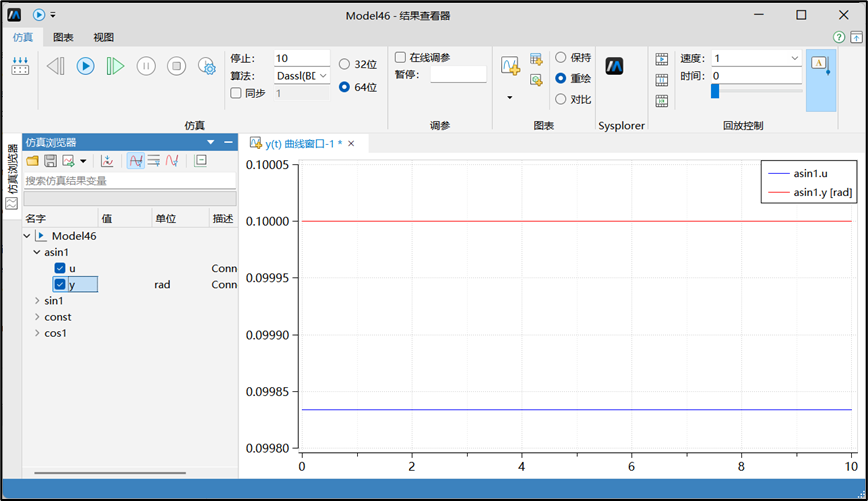
Task: Expand the cos1 tree node
Action: (37, 333)
